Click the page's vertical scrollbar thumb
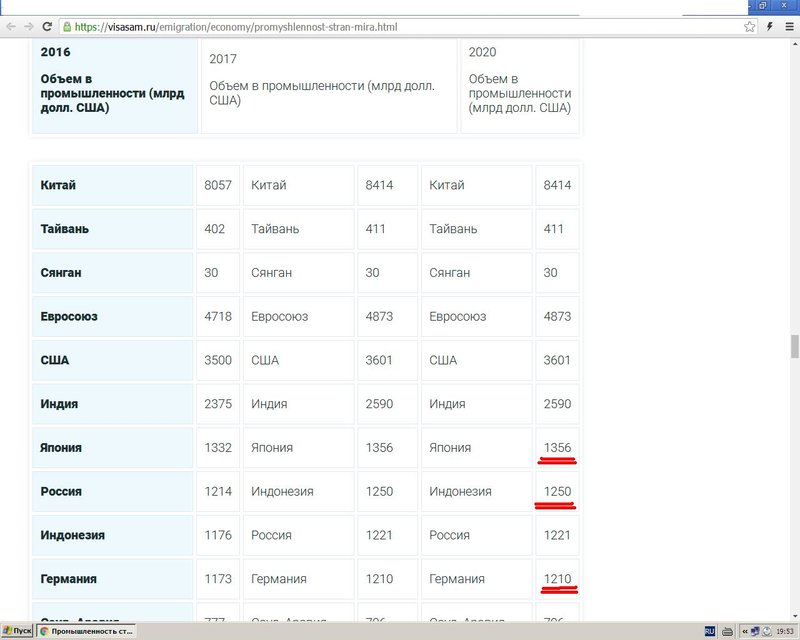 coord(794,346)
